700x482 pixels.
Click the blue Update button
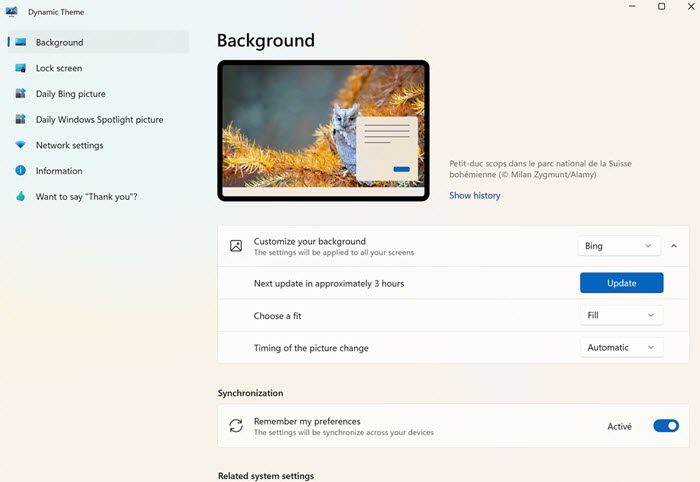621,283
